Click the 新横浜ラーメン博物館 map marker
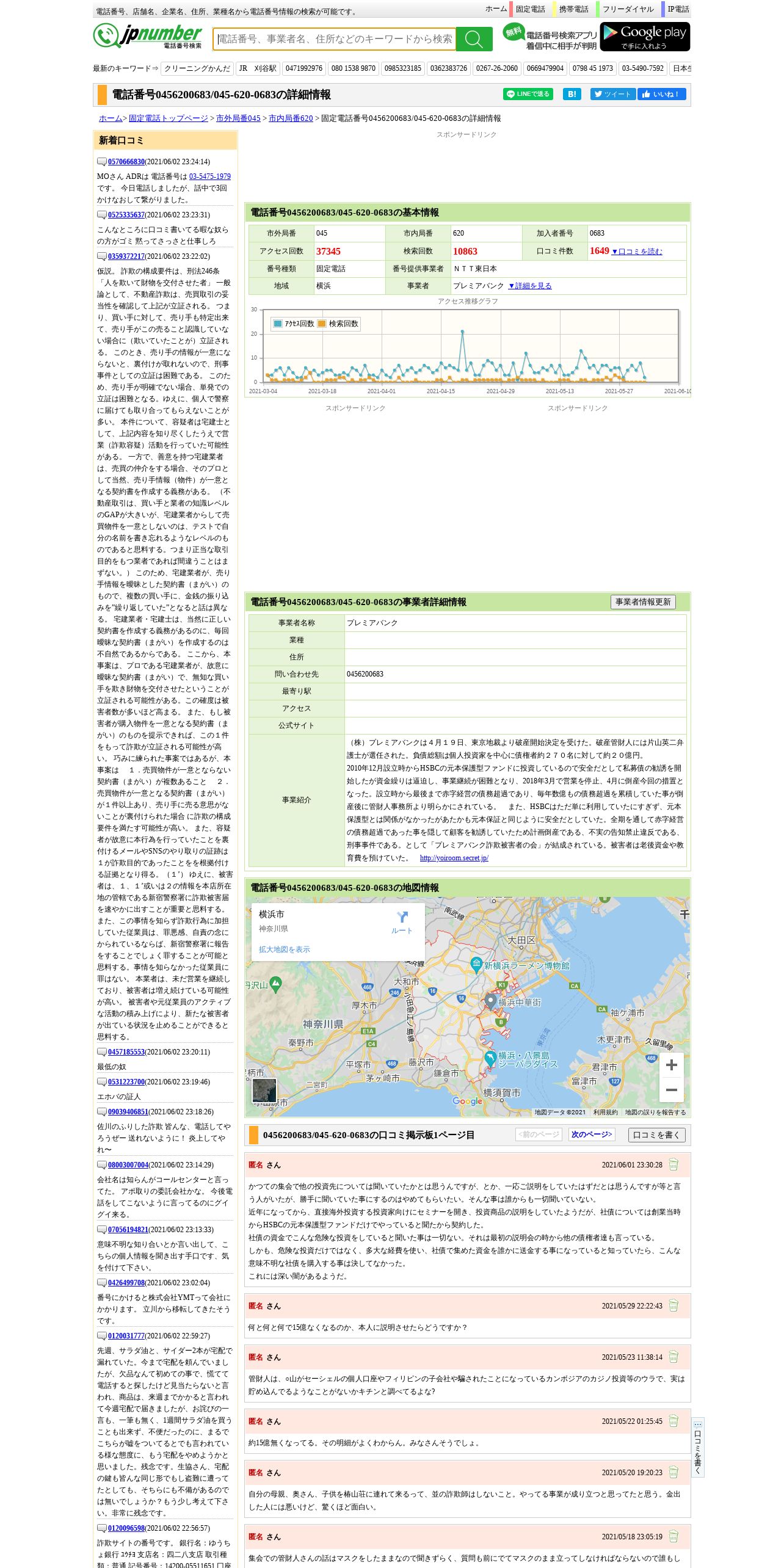The width and height of the screenshot is (784, 1568). click(x=476, y=964)
